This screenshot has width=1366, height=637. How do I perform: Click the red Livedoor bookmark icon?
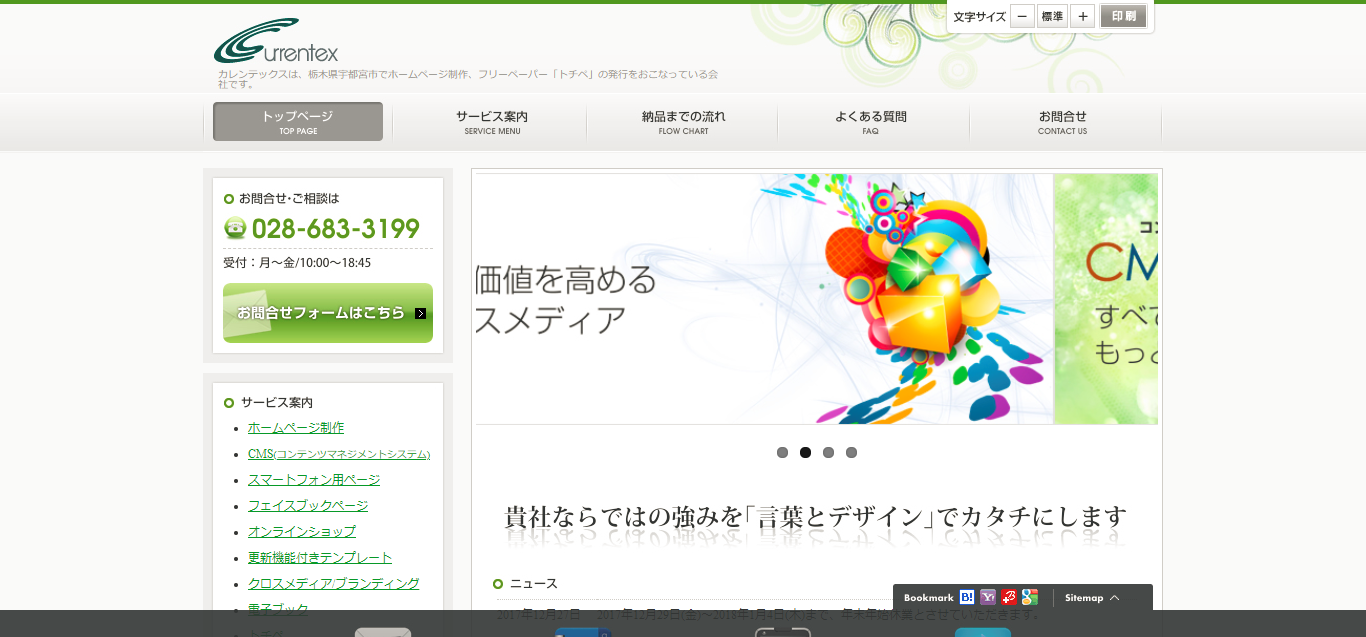[x=1009, y=597]
